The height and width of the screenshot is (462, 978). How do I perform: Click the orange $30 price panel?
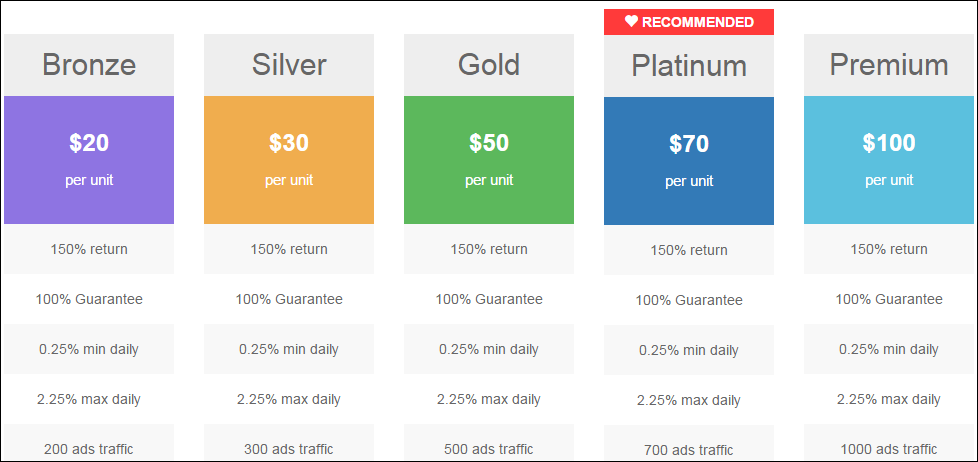[289, 160]
